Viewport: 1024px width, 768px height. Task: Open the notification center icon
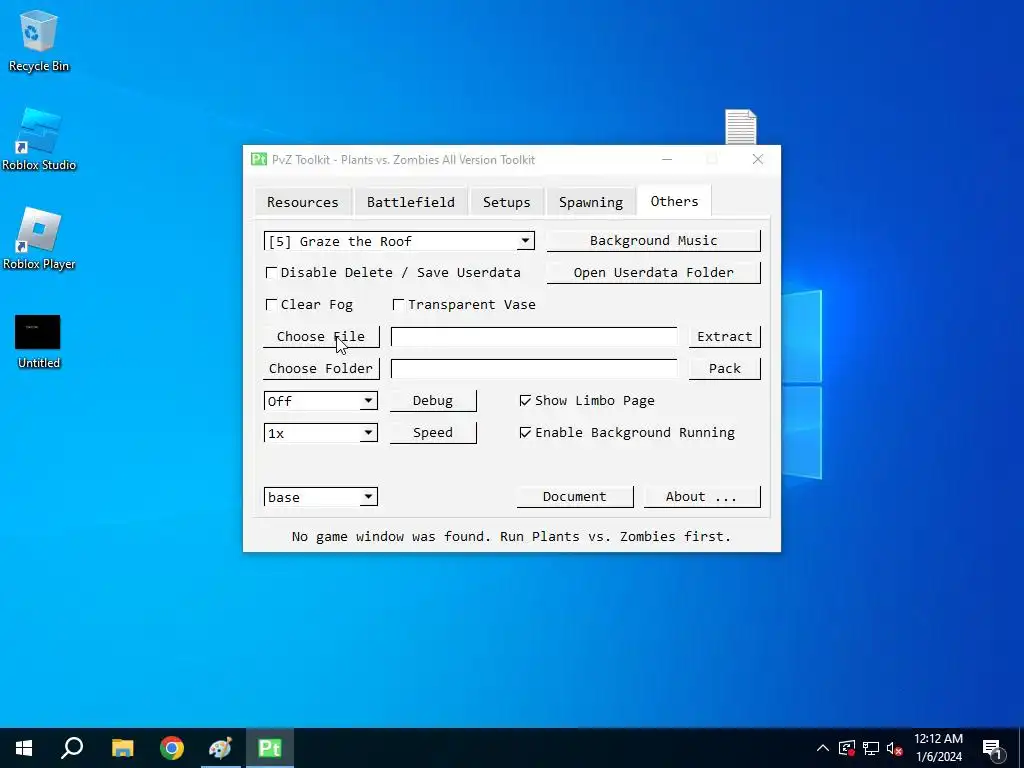[x=993, y=749]
